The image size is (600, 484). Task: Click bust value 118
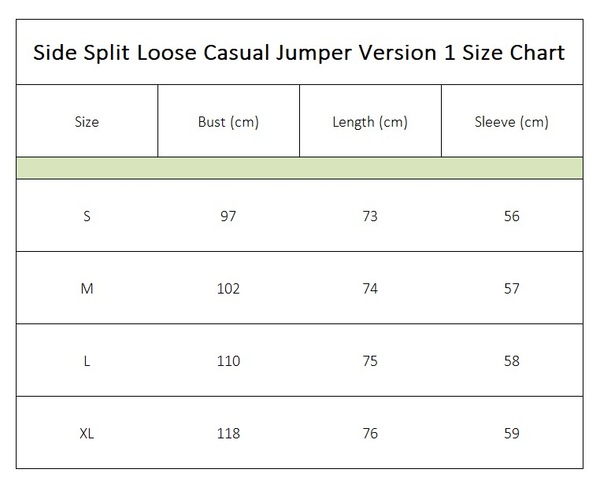point(228,433)
